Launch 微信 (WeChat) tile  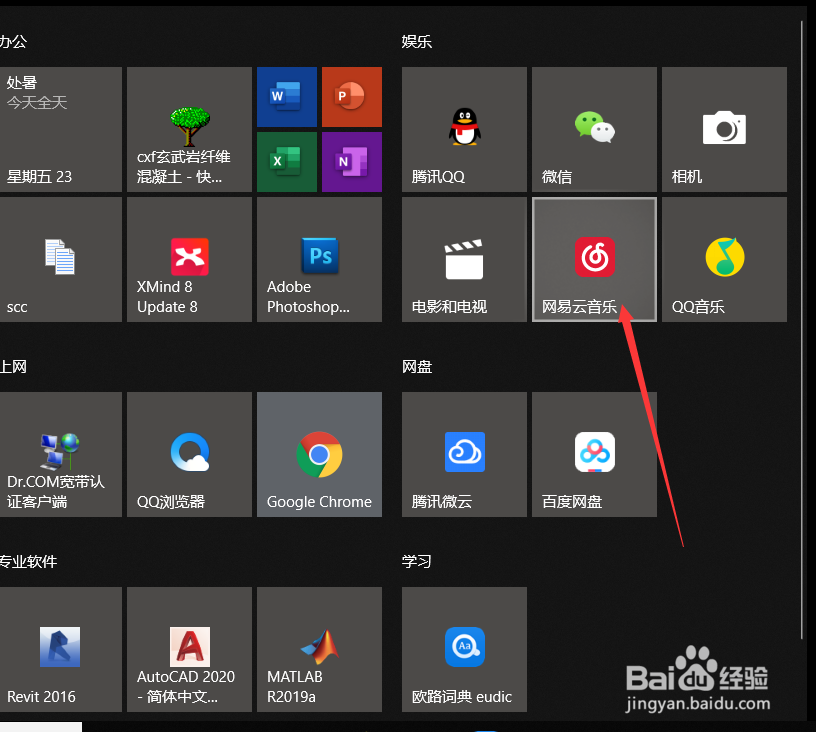coord(594,130)
